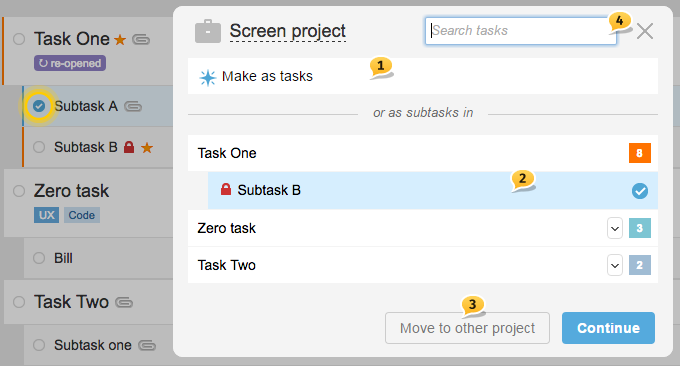Click the Task One title in list
Screen dimensions: 680x366
coord(72,39)
